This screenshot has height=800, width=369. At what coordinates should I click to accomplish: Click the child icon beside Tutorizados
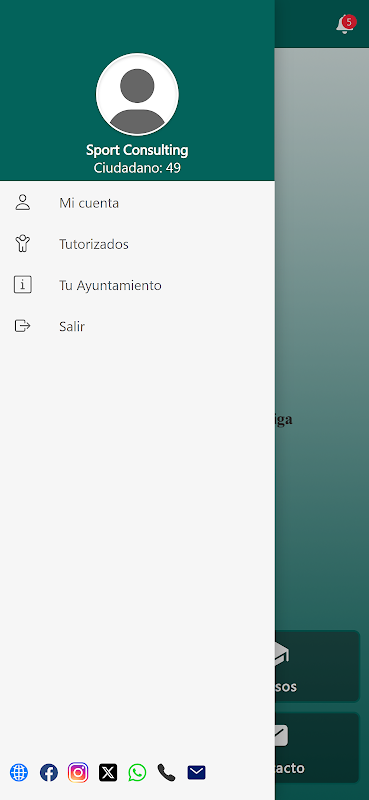[x=22, y=244]
